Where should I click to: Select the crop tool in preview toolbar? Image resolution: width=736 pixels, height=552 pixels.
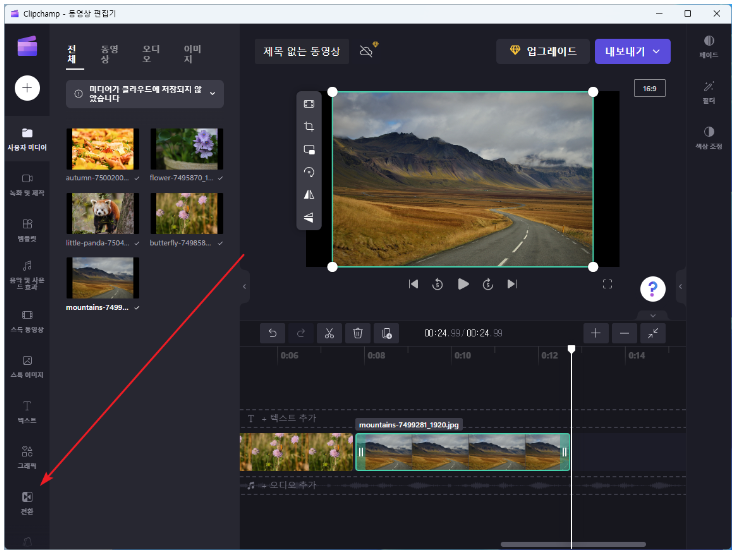click(309, 126)
